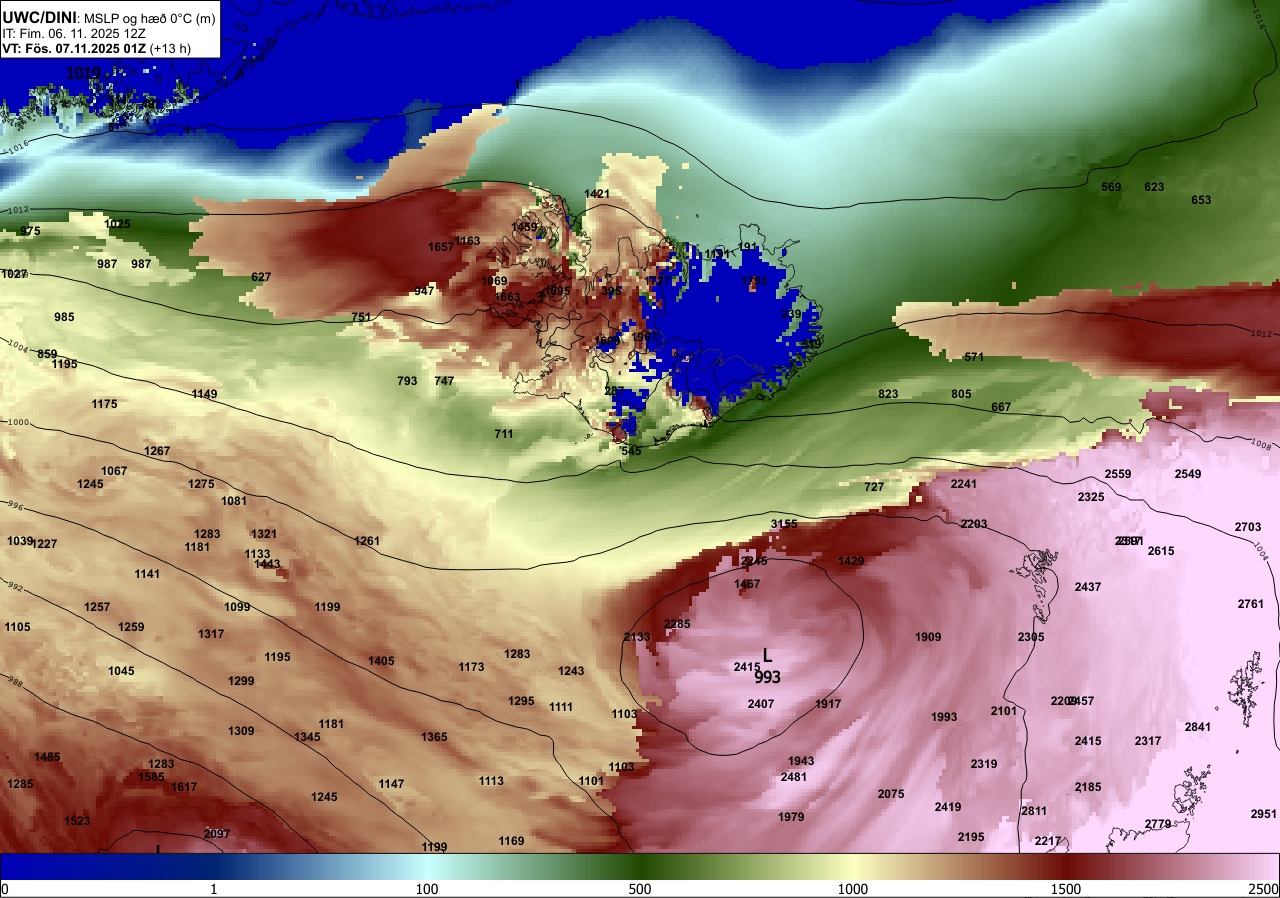Click the 2761 height value
The width and height of the screenshot is (1280, 898).
[x=1251, y=604]
